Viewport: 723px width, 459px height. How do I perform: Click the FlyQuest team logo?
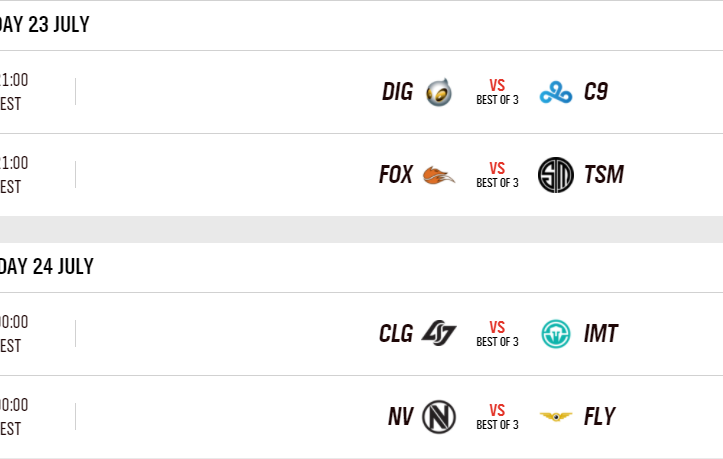555,417
